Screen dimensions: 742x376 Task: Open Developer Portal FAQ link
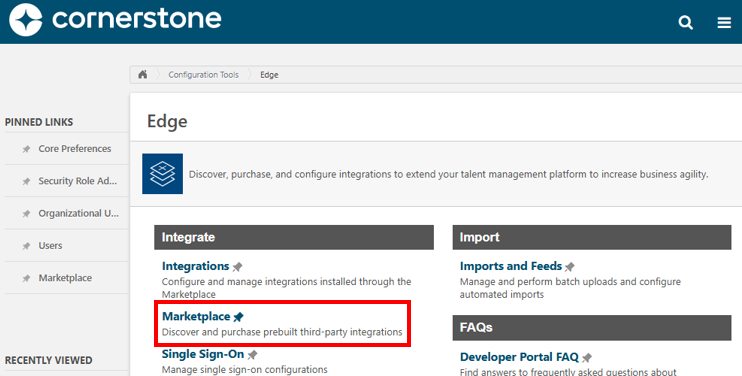tap(519, 357)
